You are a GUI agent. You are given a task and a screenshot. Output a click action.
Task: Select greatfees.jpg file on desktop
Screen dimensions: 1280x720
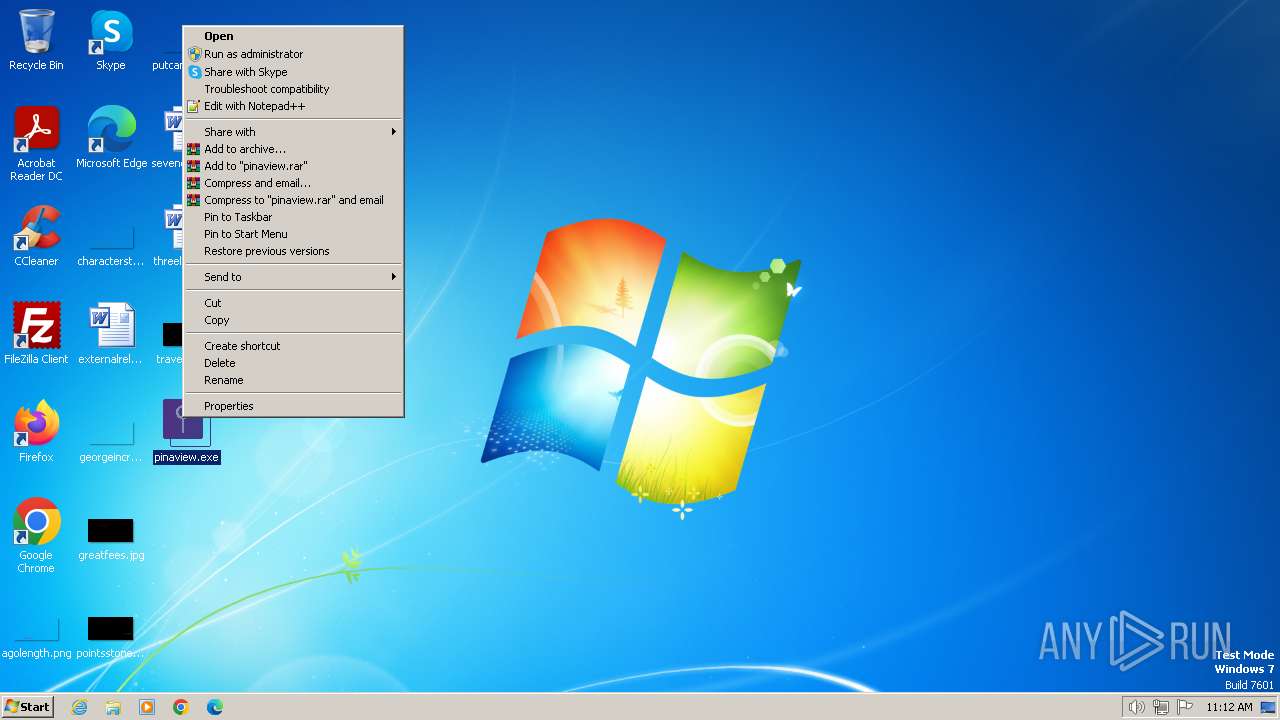pyautogui.click(x=111, y=538)
